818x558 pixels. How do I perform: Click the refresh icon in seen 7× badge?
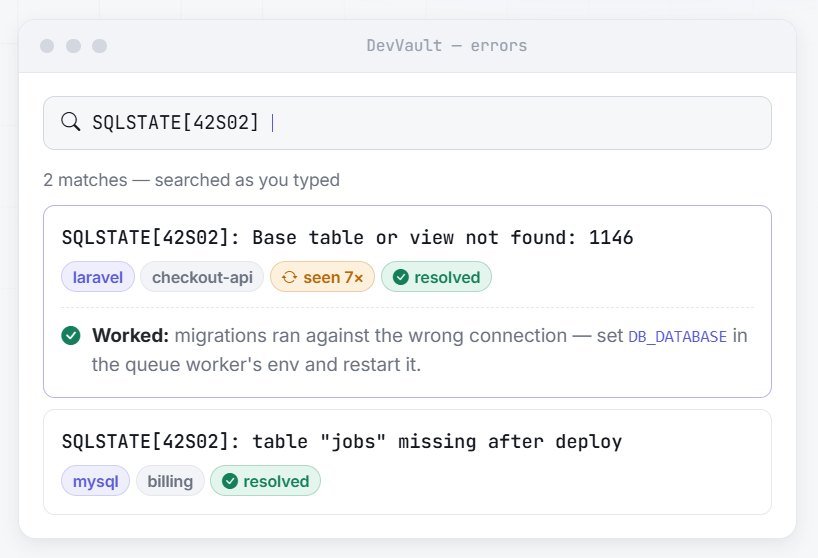(289, 277)
